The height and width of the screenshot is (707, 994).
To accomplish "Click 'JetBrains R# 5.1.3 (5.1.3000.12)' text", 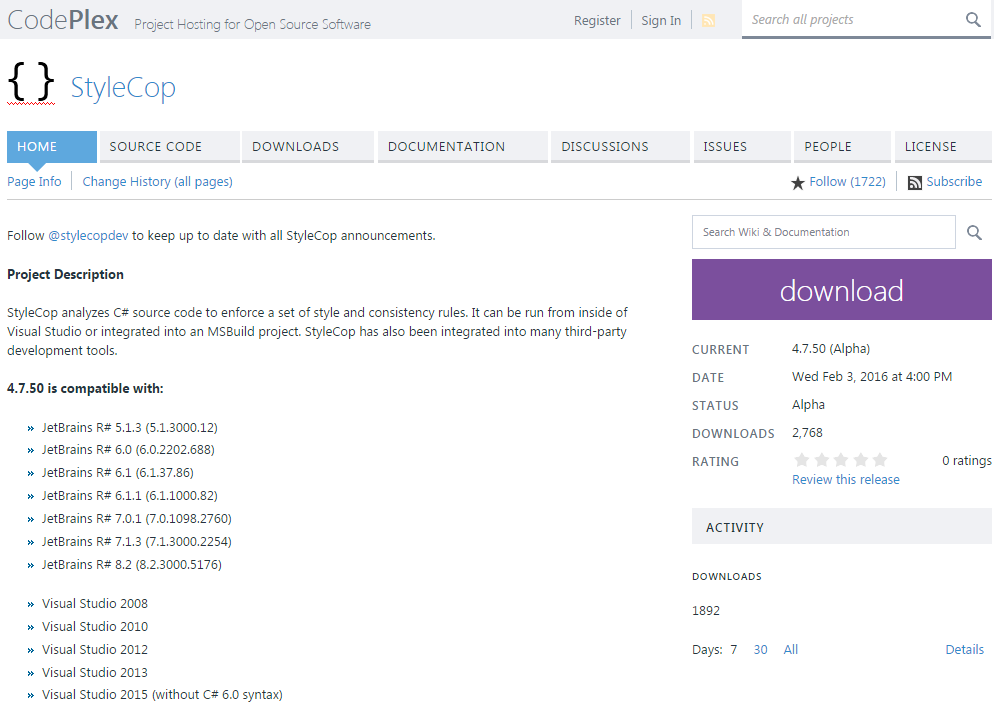I will [130, 427].
